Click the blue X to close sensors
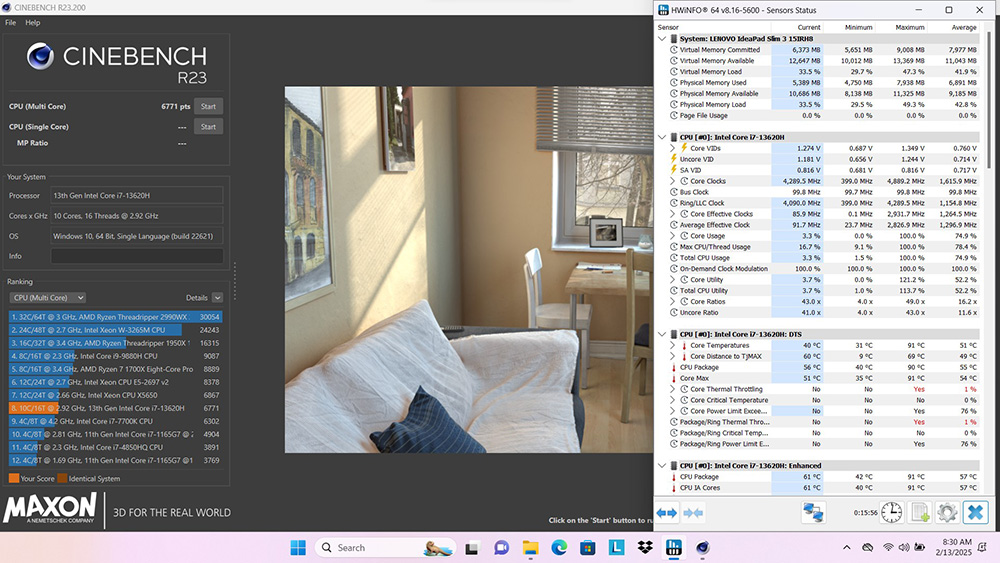 pyautogui.click(x=976, y=513)
